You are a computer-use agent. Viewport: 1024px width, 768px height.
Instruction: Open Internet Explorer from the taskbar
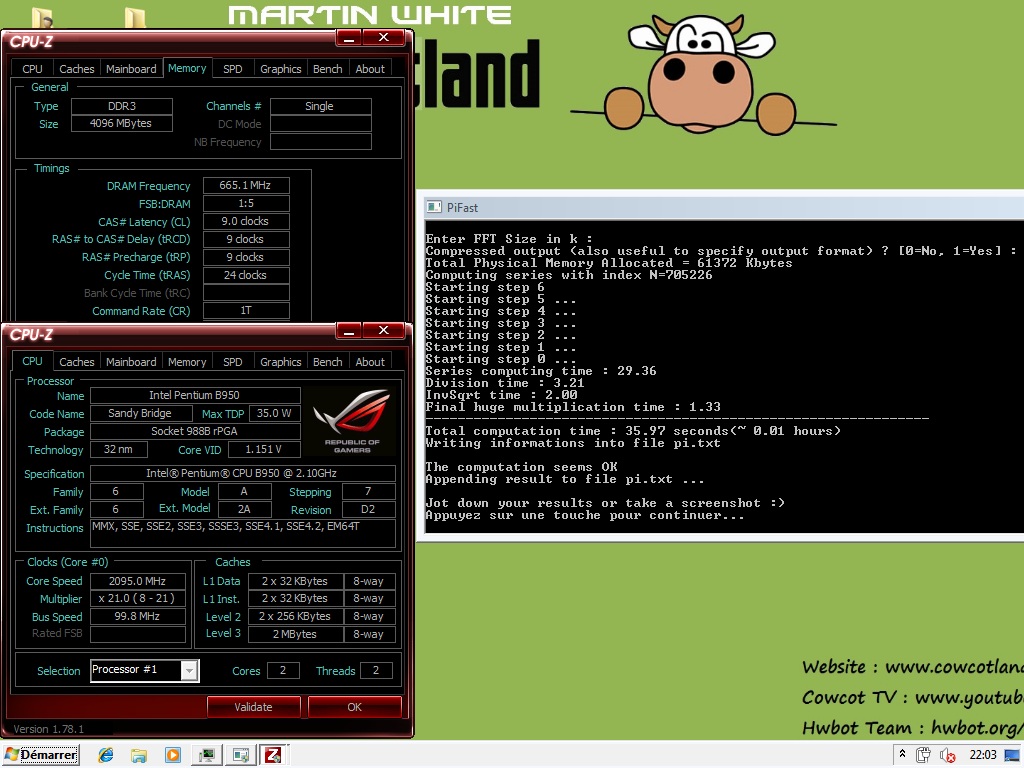pos(106,756)
